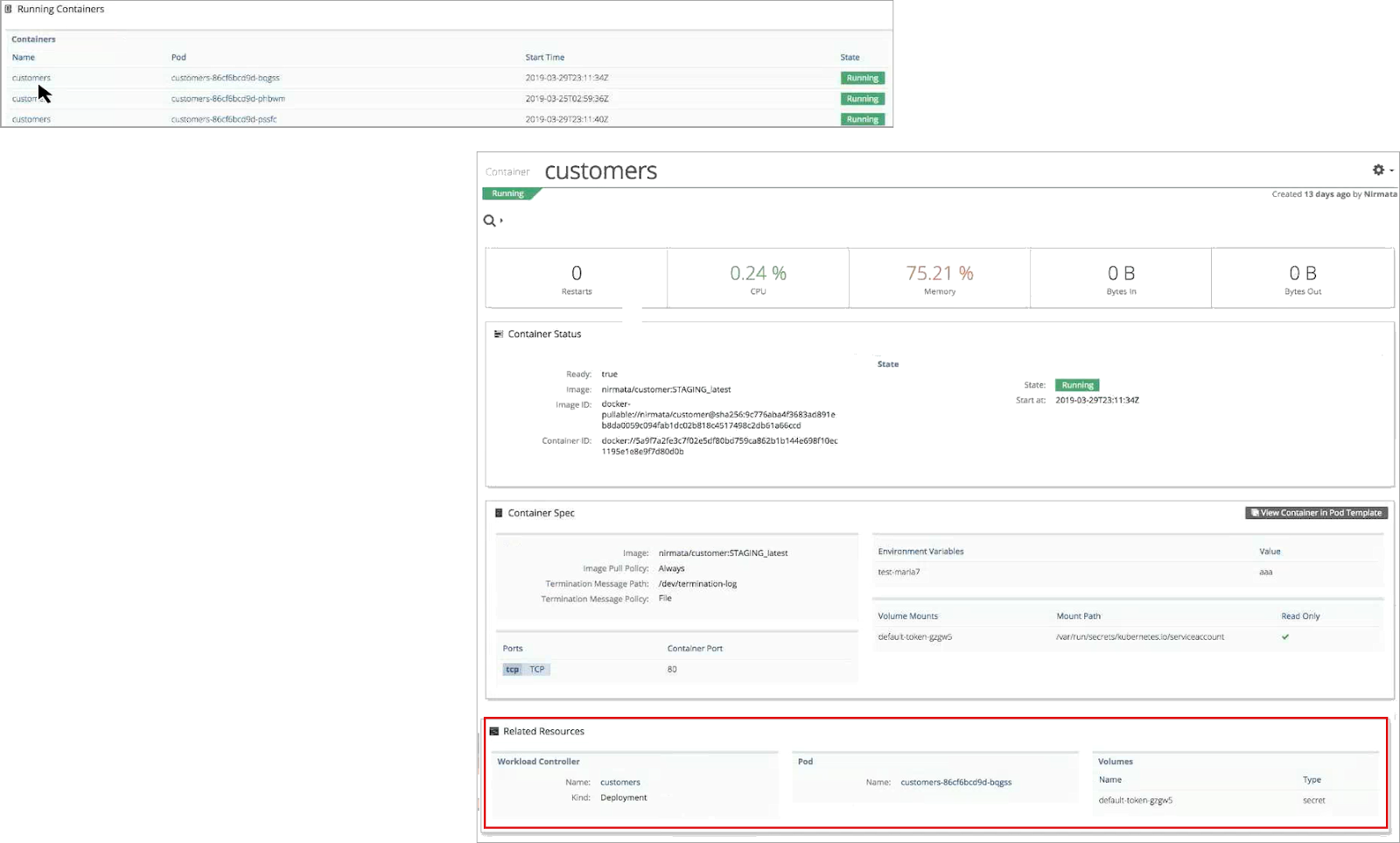Open pod customers-86cf6bcd9d-pssfc link

pyautogui.click(x=224, y=119)
